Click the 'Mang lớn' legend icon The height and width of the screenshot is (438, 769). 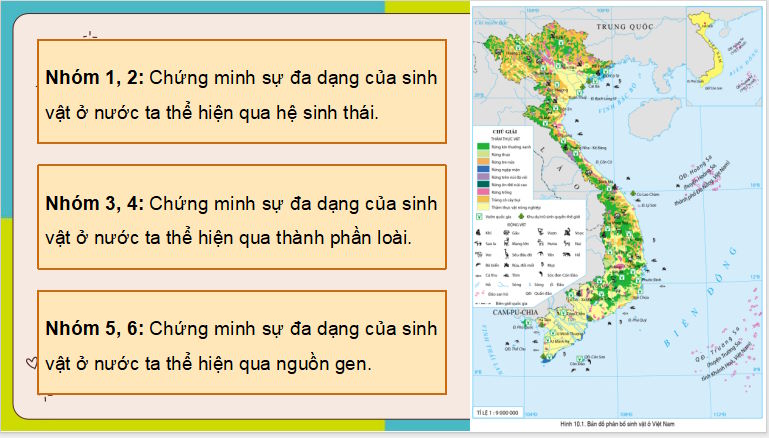tap(506, 242)
